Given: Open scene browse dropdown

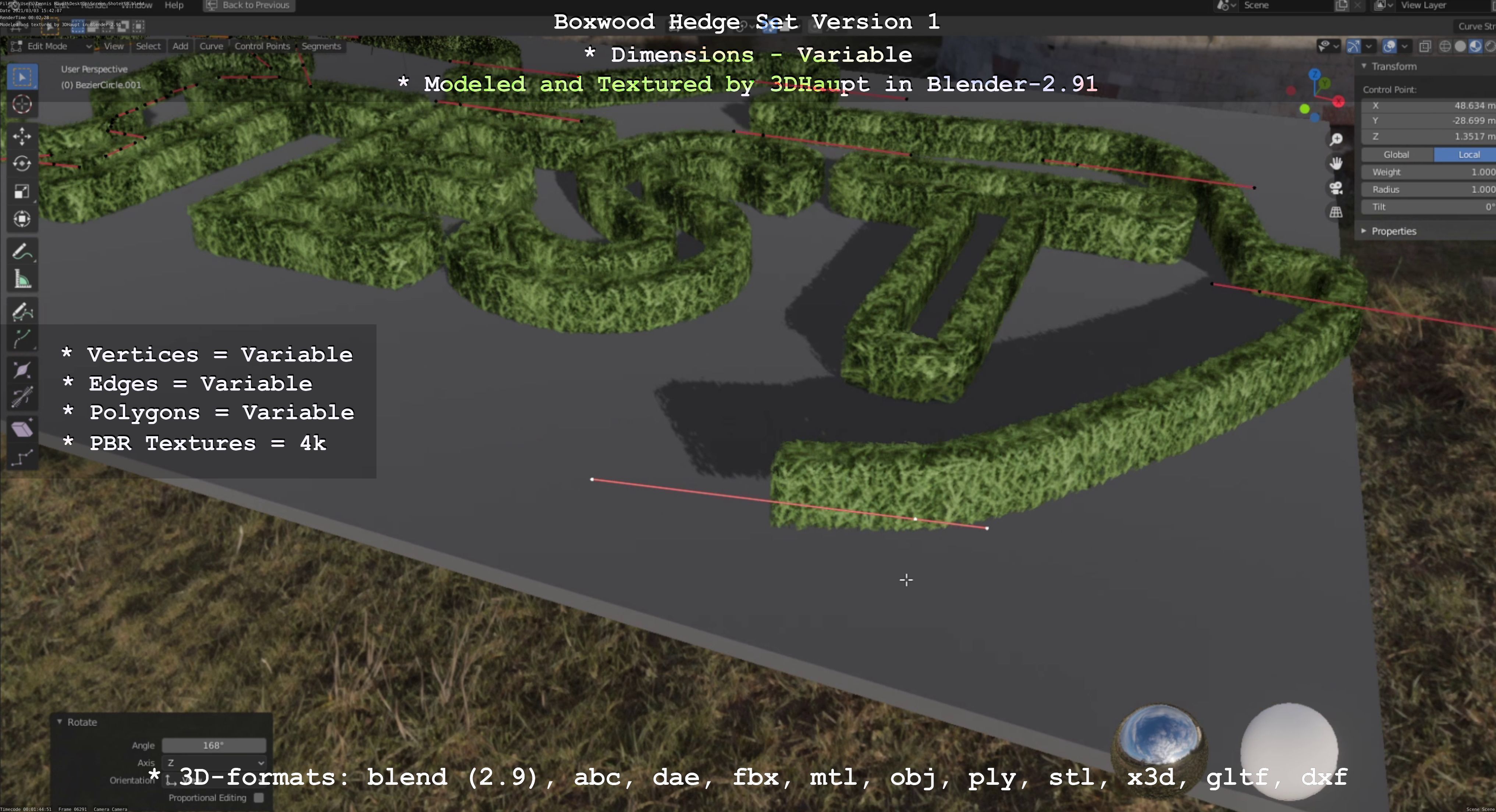Looking at the screenshot, I should (x=1226, y=5).
